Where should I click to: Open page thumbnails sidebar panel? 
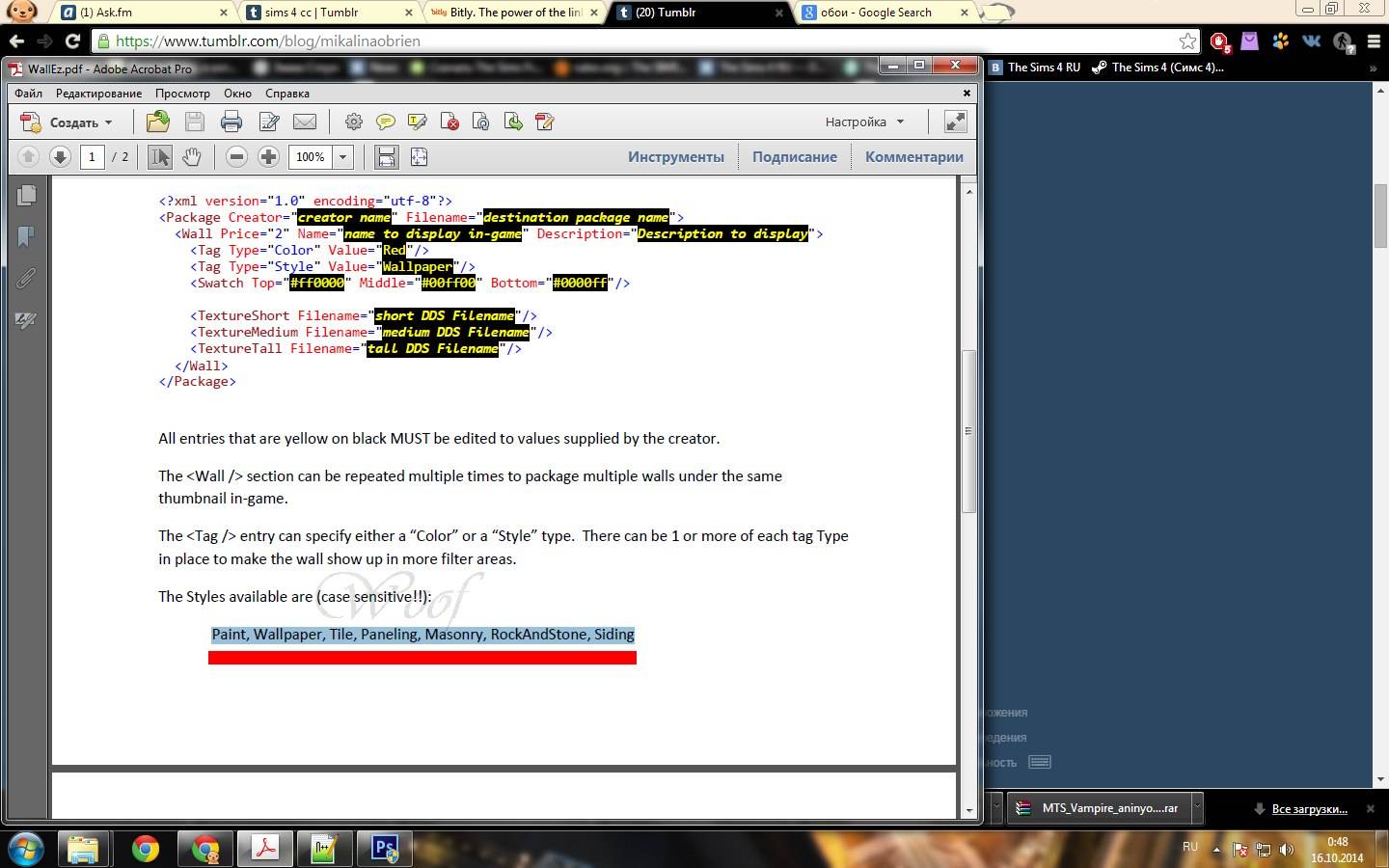tap(26, 195)
